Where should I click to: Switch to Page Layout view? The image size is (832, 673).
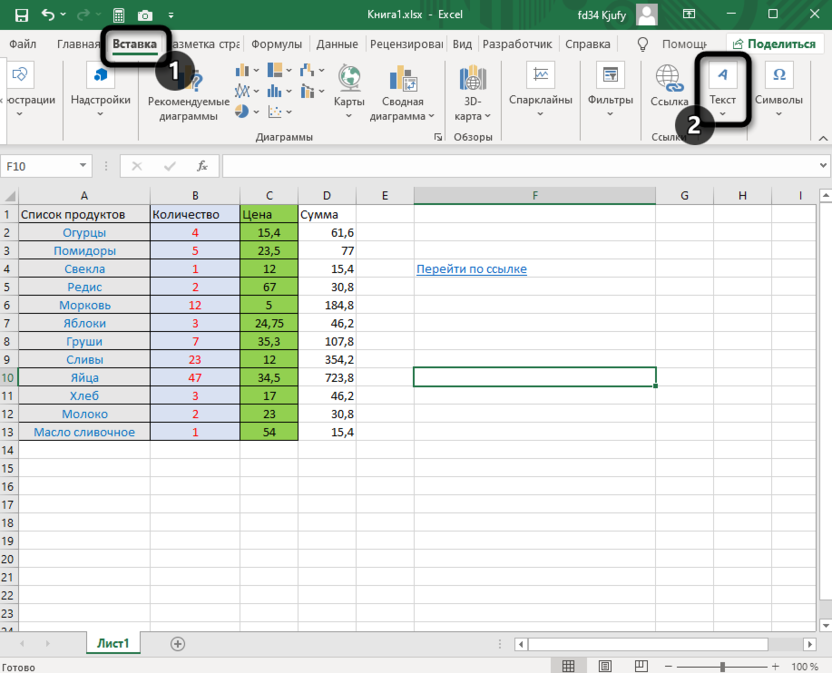tap(604, 666)
